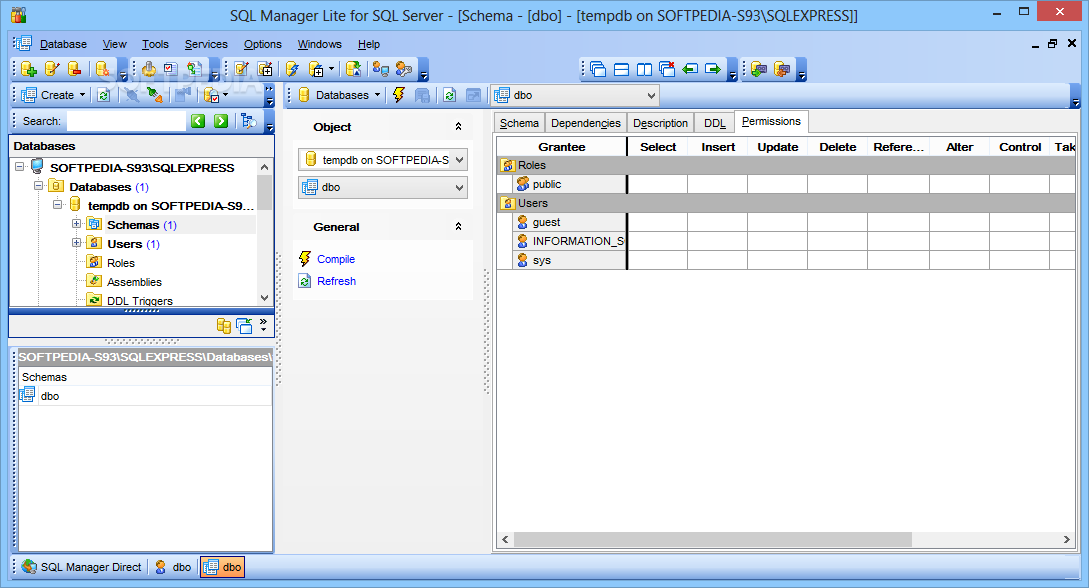Click the Select cell for public role
The height and width of the screenshot is (588, 1089).
(657, 184)
